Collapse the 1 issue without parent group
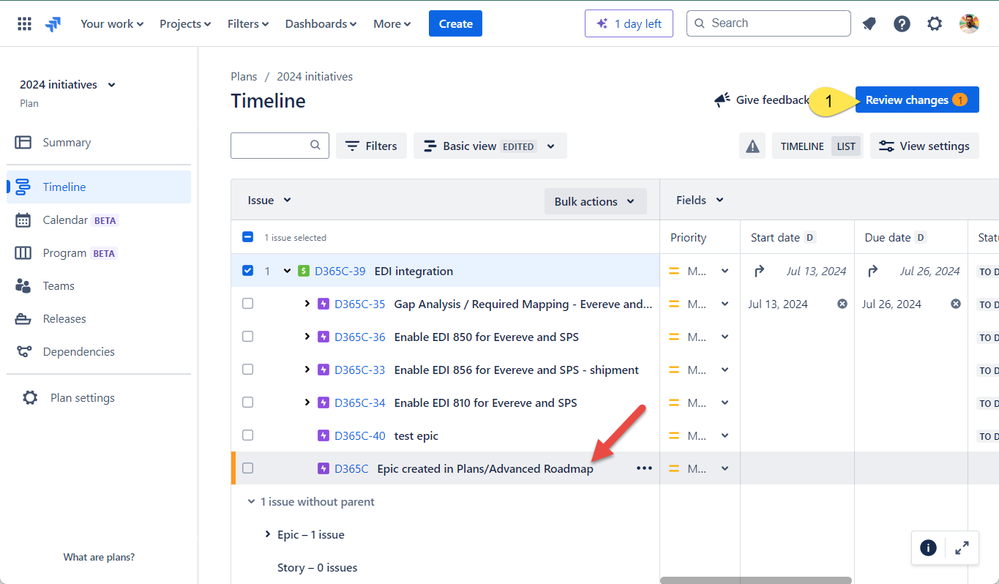The width and height of the screenshot is (999, 584). point(251,502)
